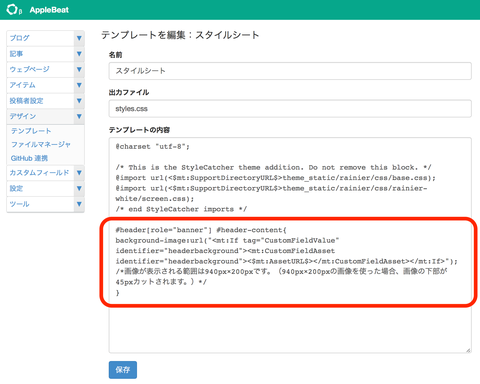Screen dimensions: 480x384
Task: Open the デザイン sidebar menu
Action: (x=41, y=116)
